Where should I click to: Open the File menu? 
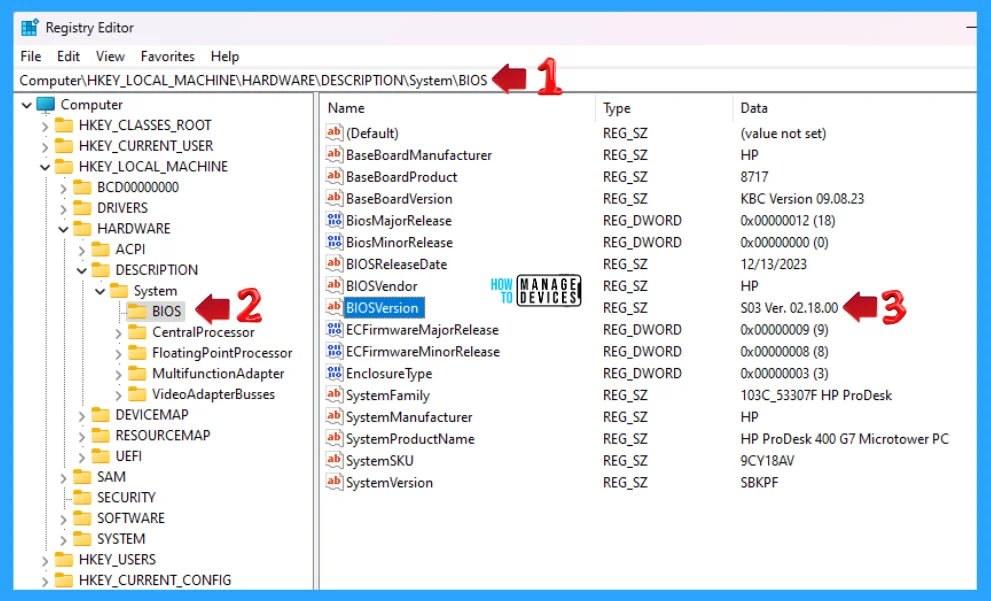tap(31, 56)
